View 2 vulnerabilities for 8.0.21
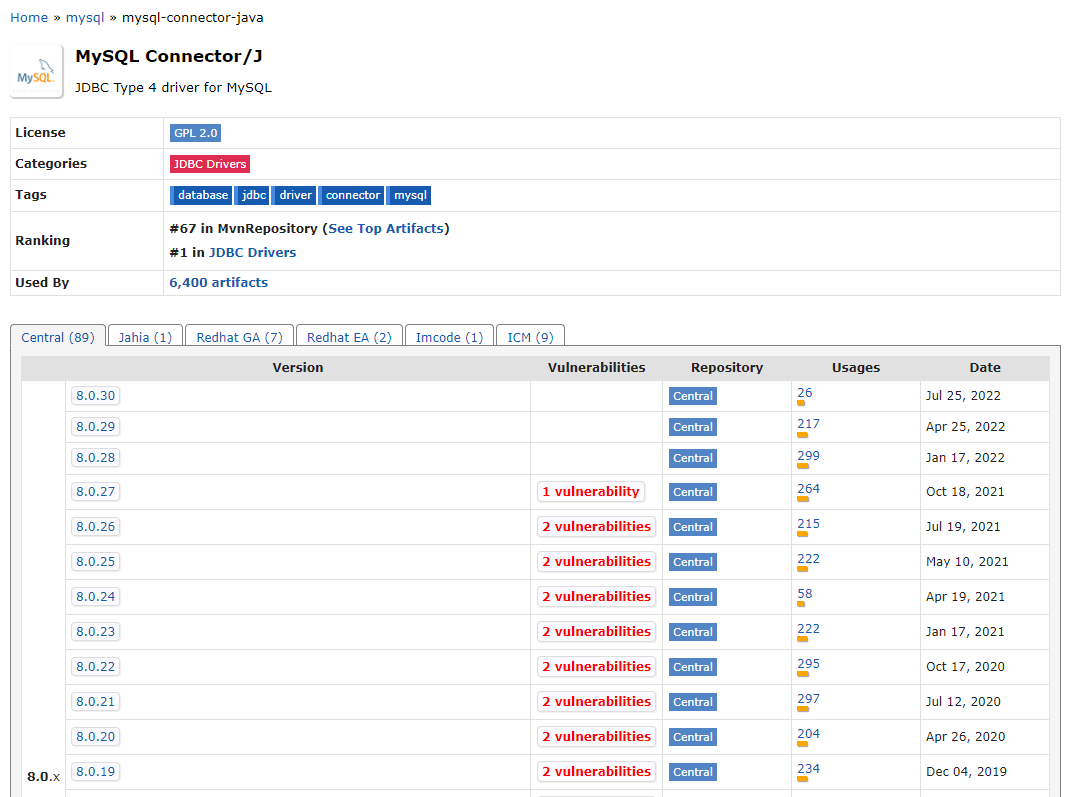This screenshot has height=797, width=1070. click(x=596, y=701)
